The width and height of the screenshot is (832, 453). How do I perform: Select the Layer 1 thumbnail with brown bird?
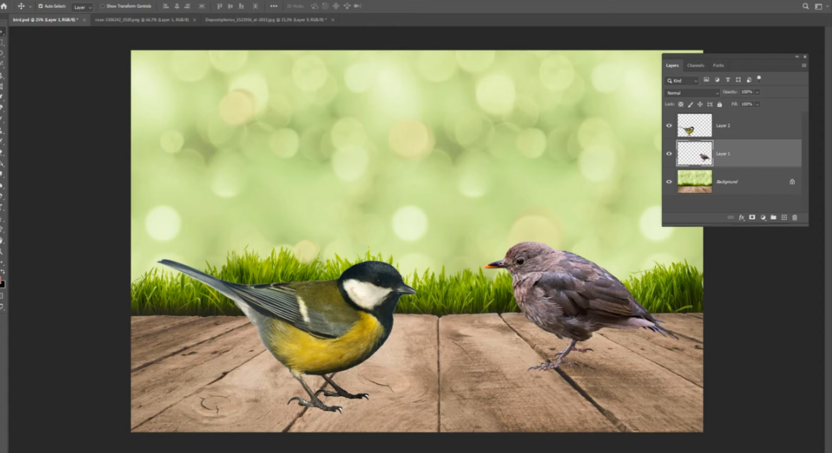coord(694,153)
